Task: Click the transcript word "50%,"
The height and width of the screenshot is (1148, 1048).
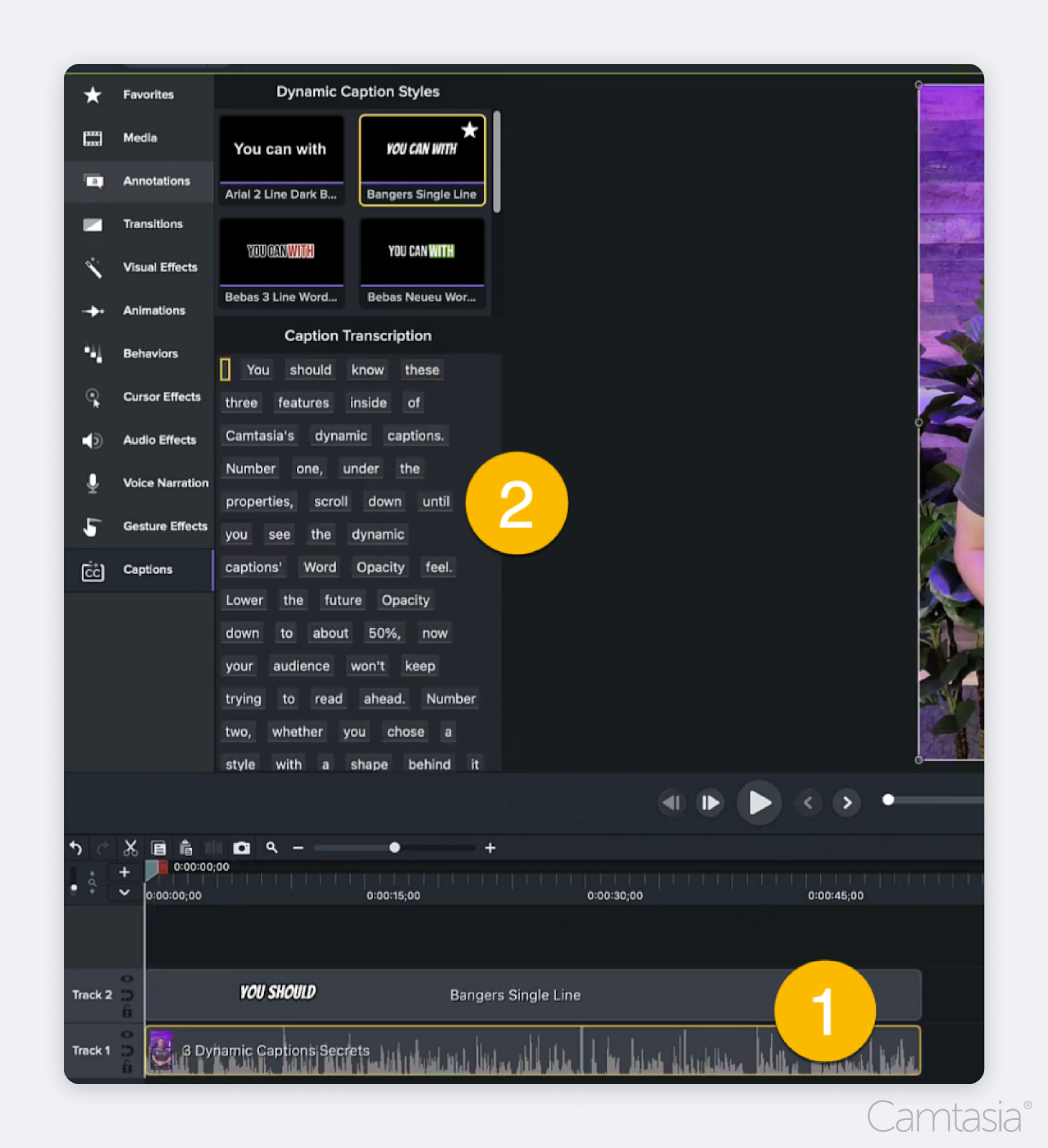Action: (384, 633)
